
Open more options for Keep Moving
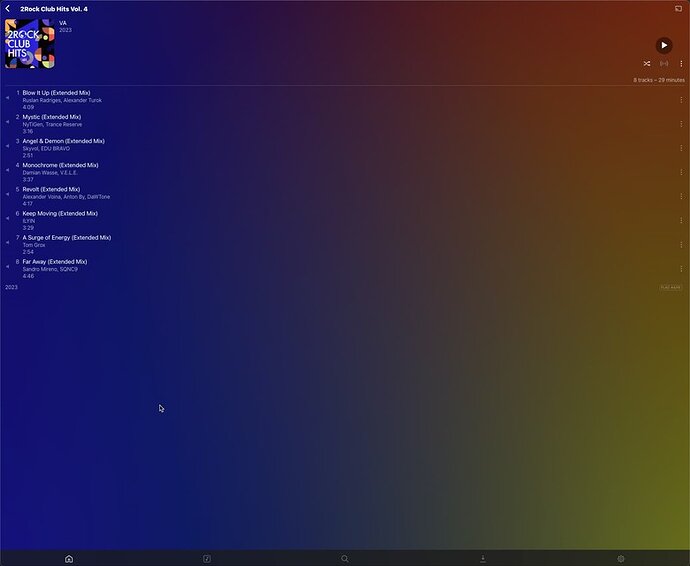click(681, 221)
